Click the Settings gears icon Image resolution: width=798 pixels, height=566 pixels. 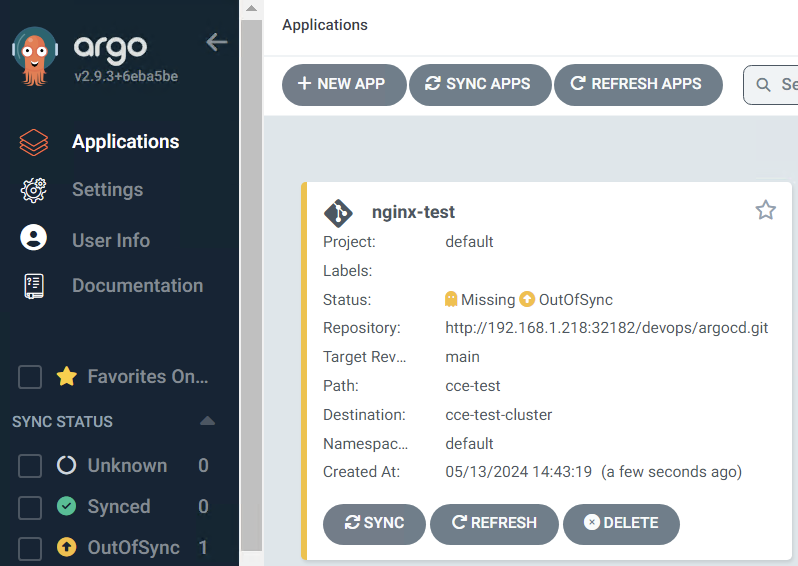34,190
